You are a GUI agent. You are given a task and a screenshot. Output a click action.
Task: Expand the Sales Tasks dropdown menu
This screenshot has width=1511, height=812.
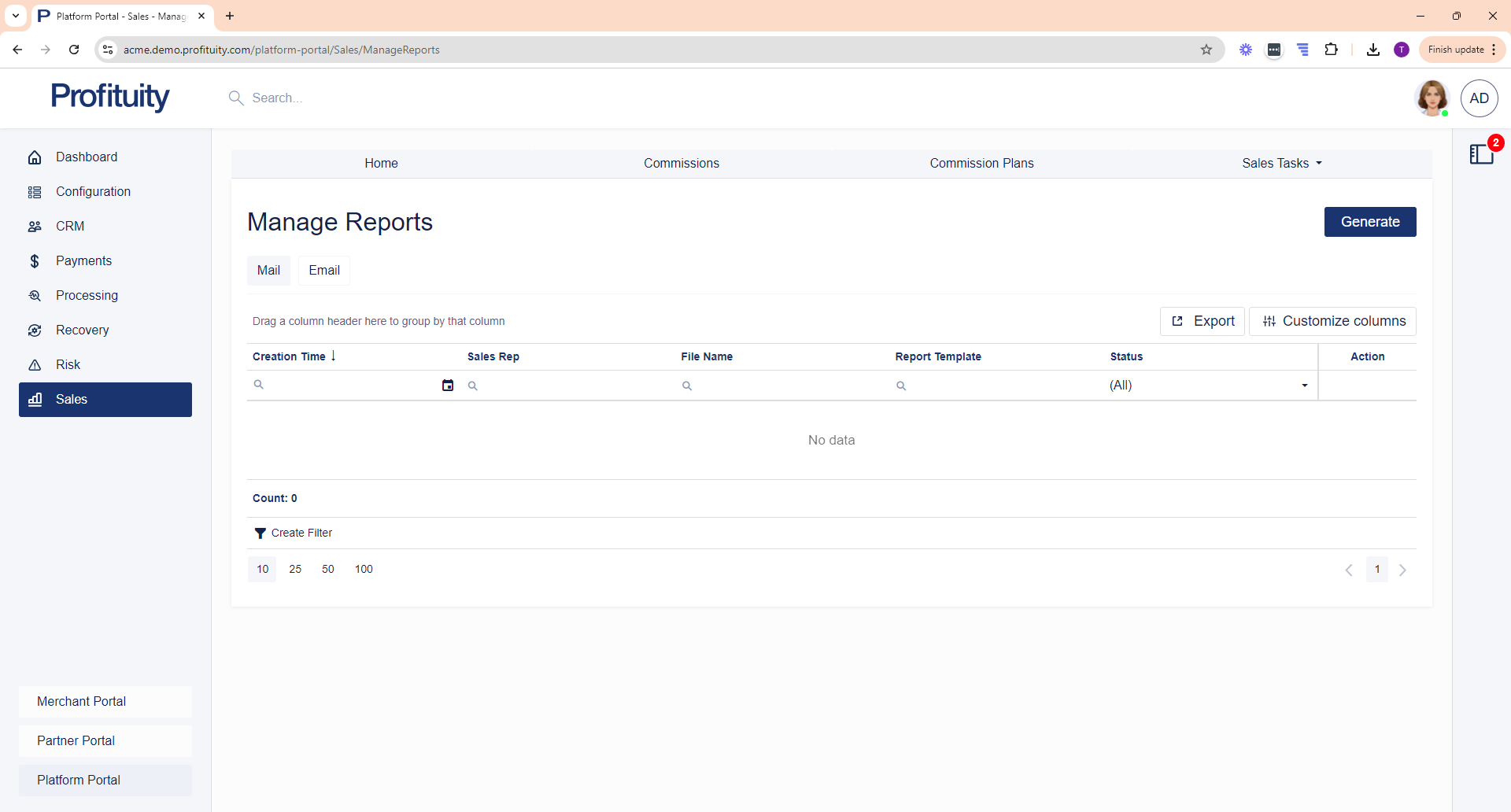1282,164
